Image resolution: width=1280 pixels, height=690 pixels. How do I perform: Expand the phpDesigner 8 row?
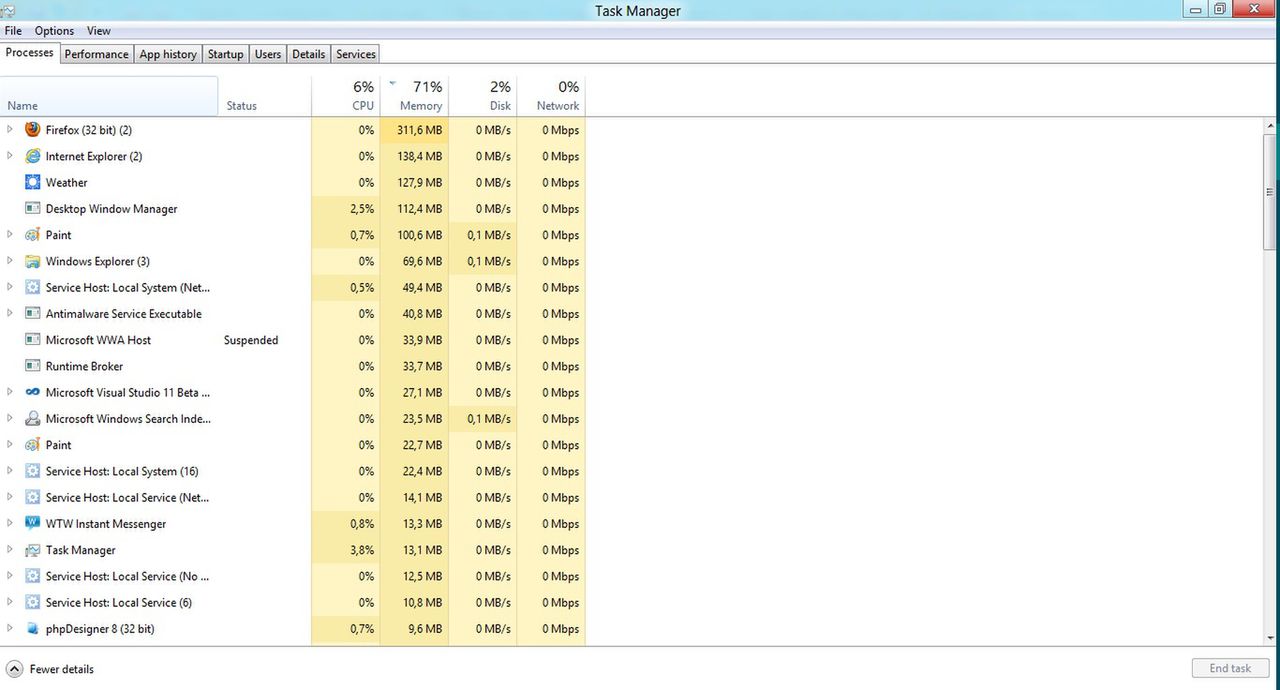click(x=10, y=629)
